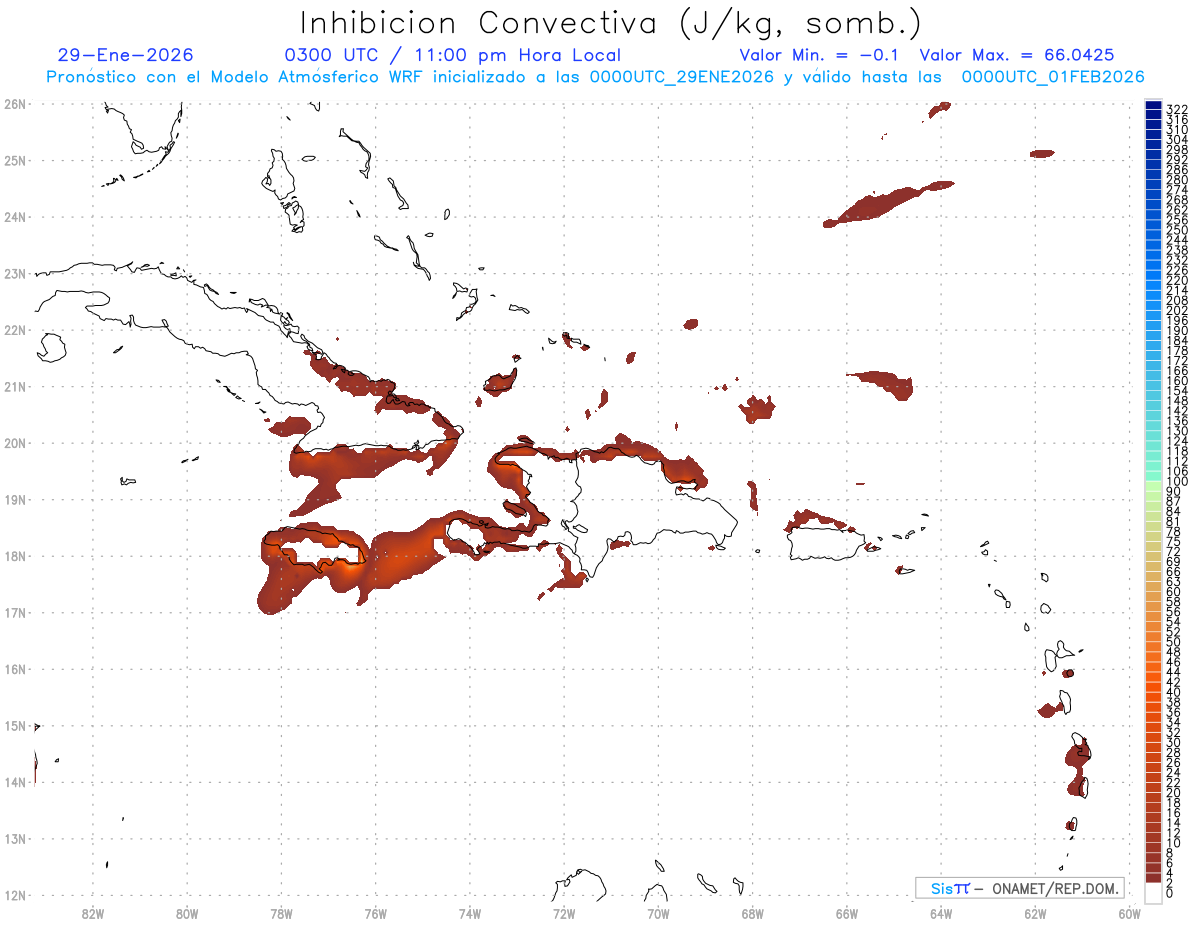Image resolution: width=1200 pixels, height=927 pixels.
Task: Click the '23N' latitude label
Action: coord(14,273)
